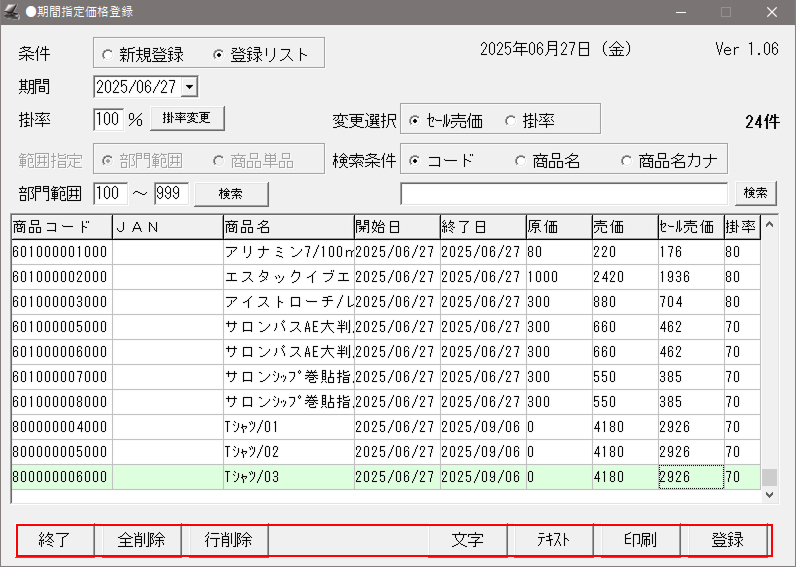Select row for アリナミン7/100 product
This screenshot has height=567, width=796.
click(x=288, y=252)
